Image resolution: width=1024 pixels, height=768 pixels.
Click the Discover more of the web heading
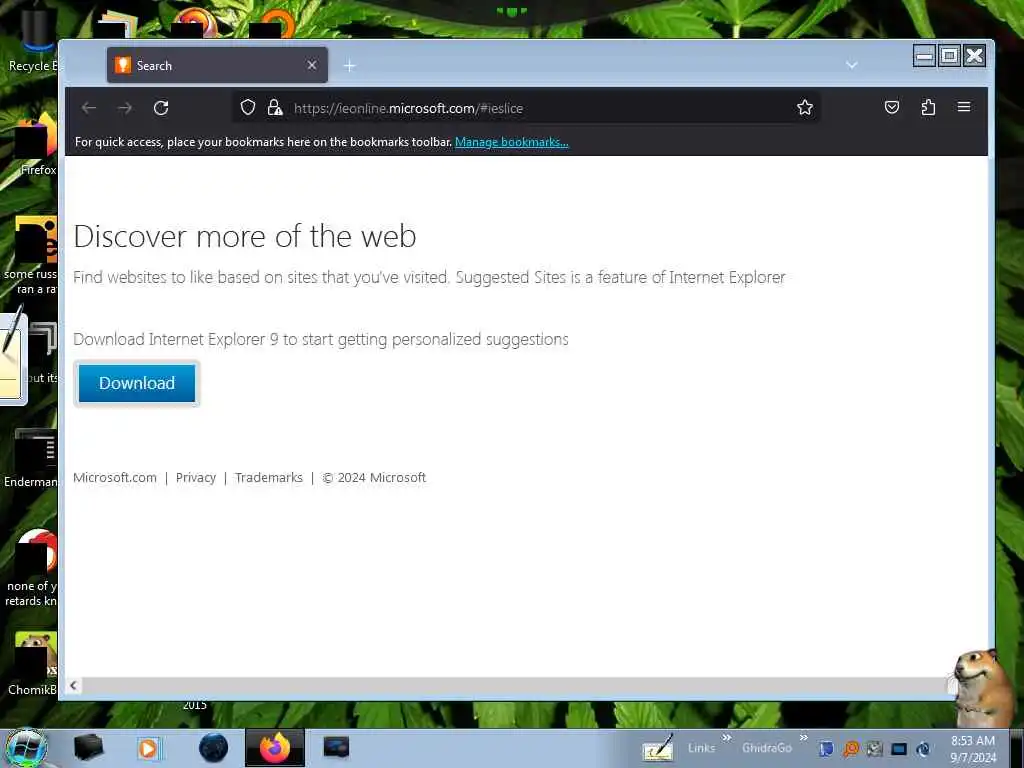point(245,236)
